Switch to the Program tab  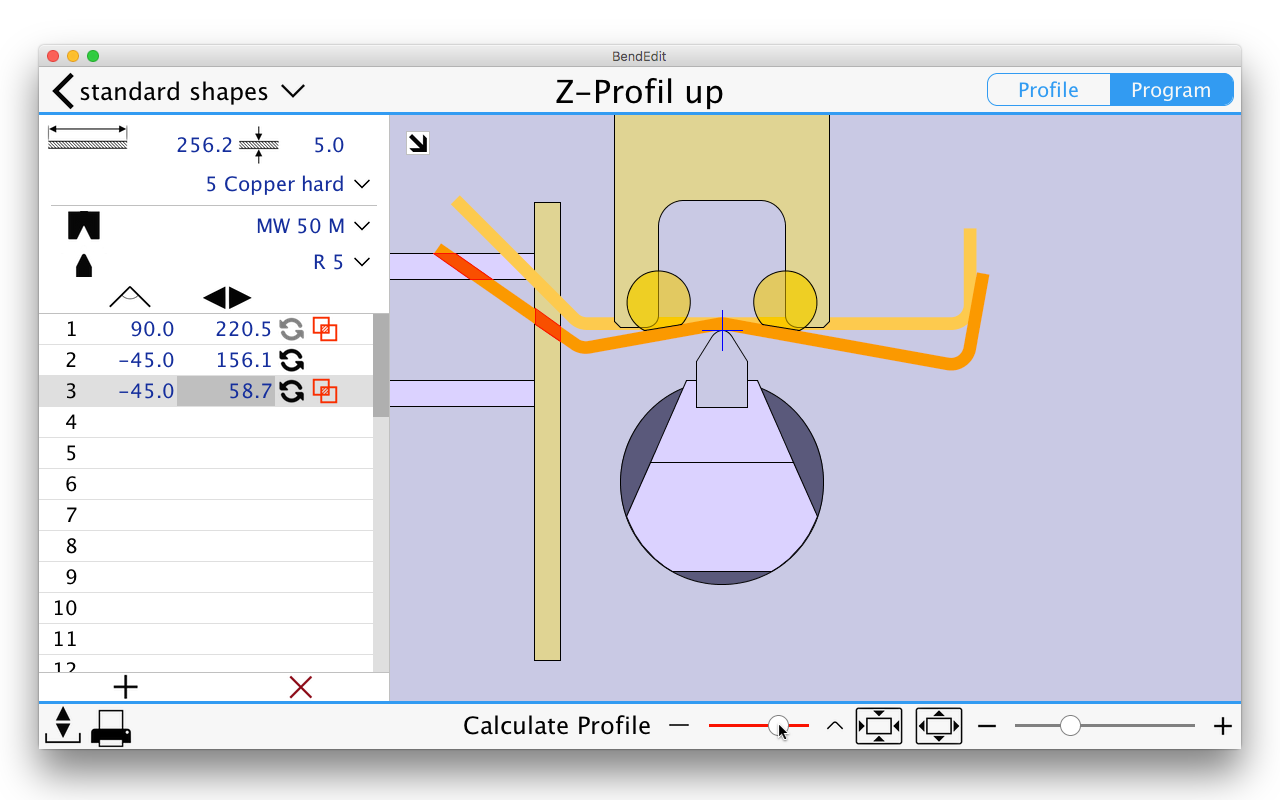pos(1170,90)
